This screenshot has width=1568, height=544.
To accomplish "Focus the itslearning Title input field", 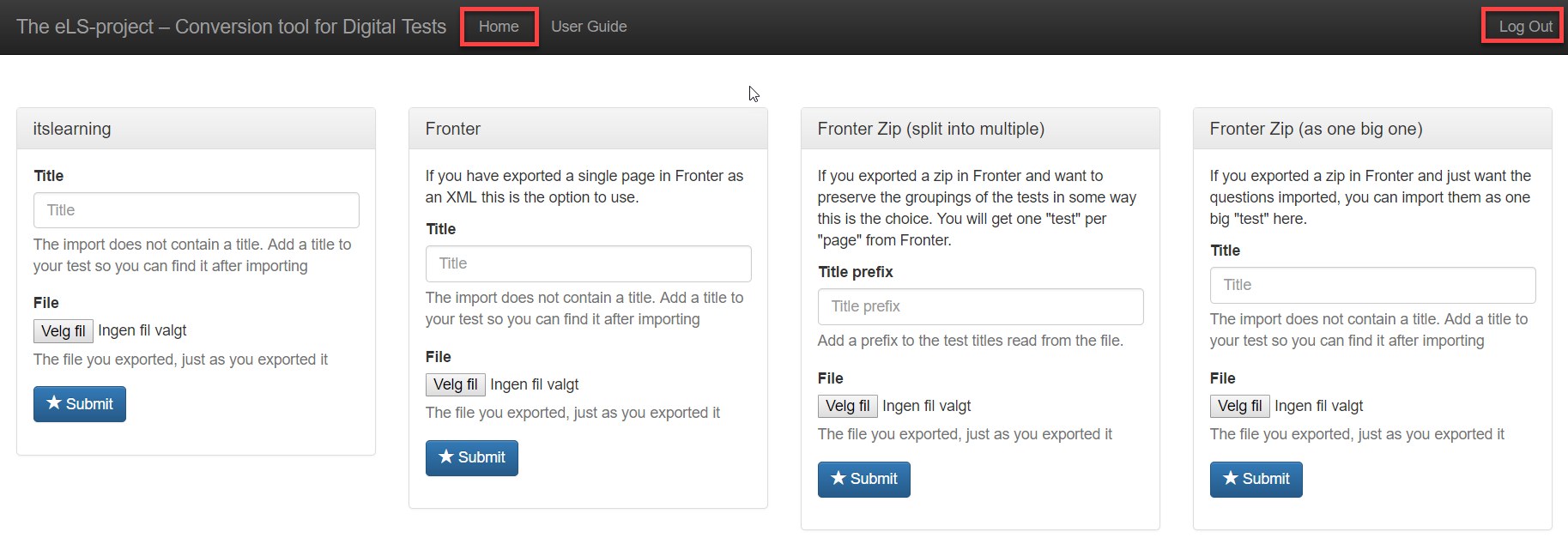I will click(x=197, y=210).
